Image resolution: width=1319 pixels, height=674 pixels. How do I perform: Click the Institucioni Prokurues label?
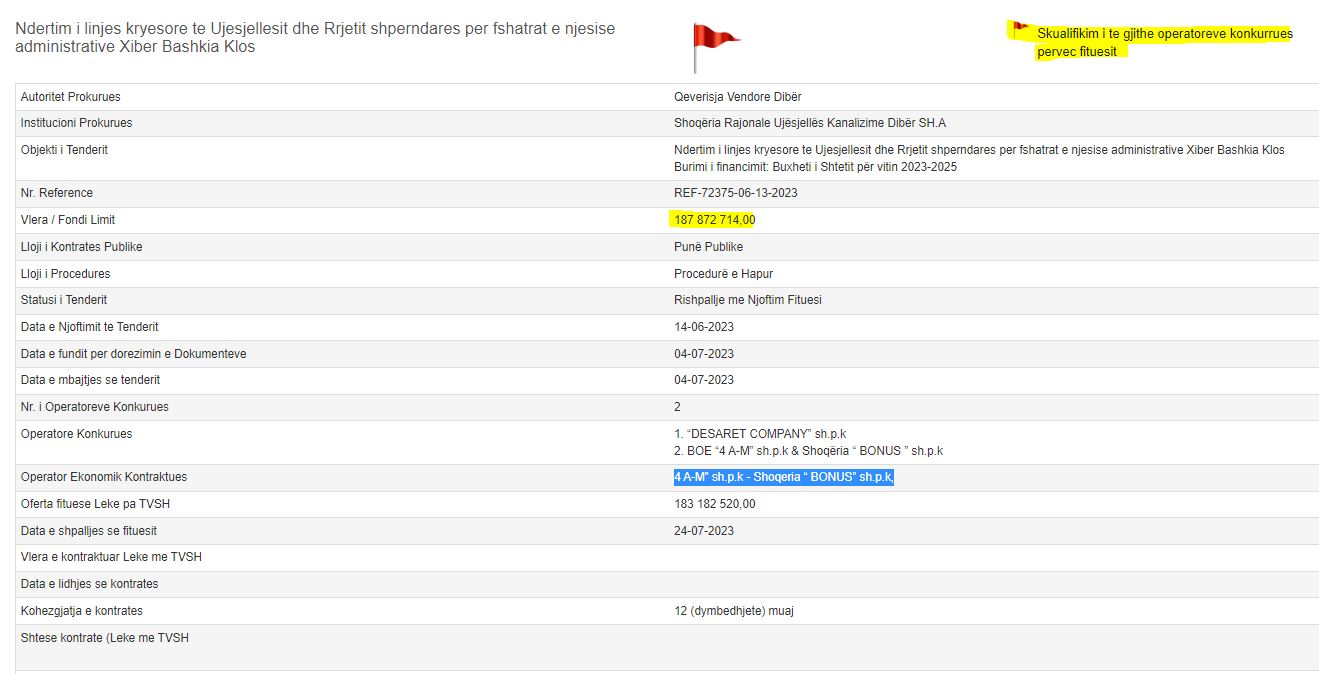click(76, 123)
